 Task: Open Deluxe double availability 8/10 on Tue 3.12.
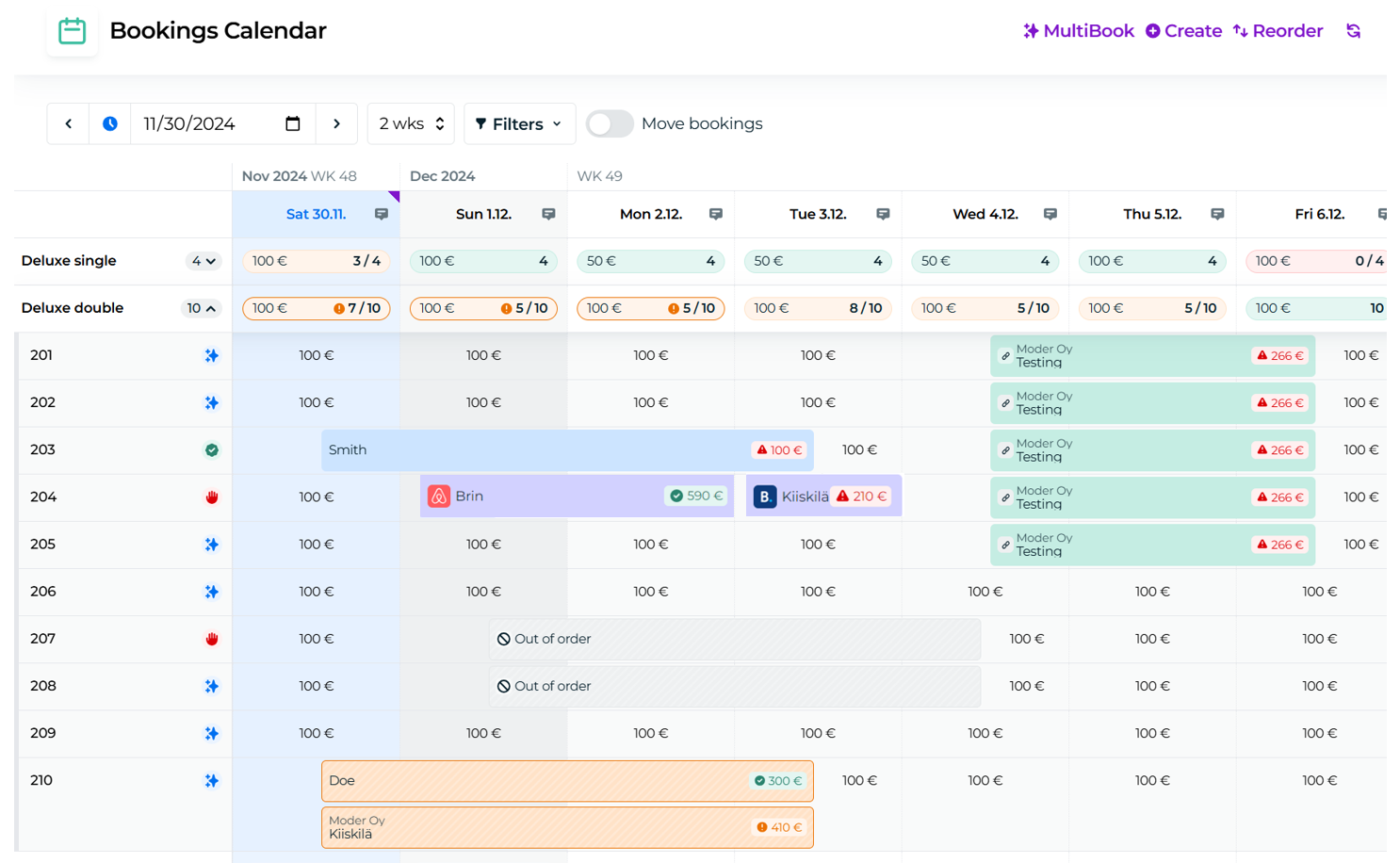818,308
